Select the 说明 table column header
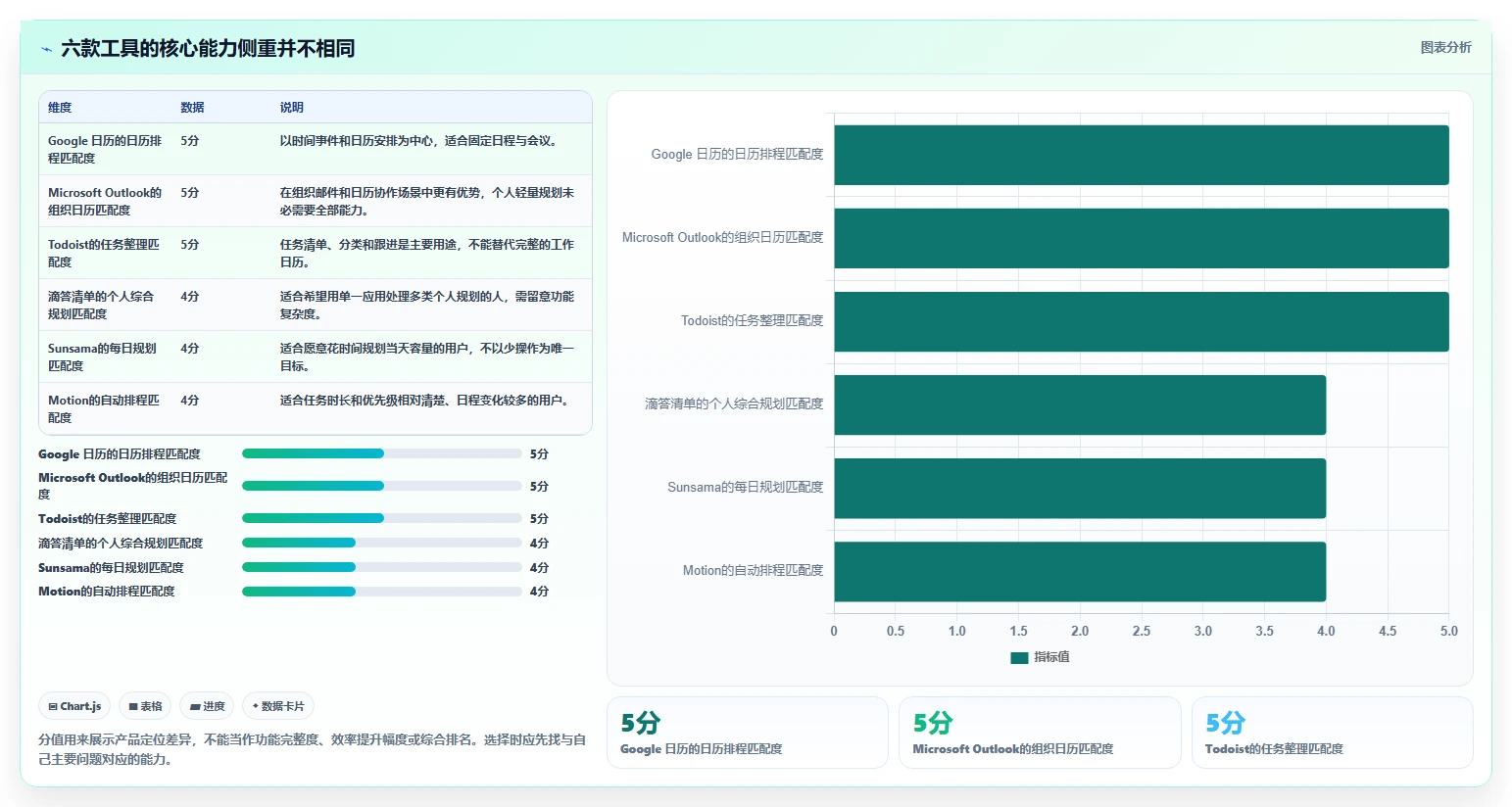 [291, 108]
